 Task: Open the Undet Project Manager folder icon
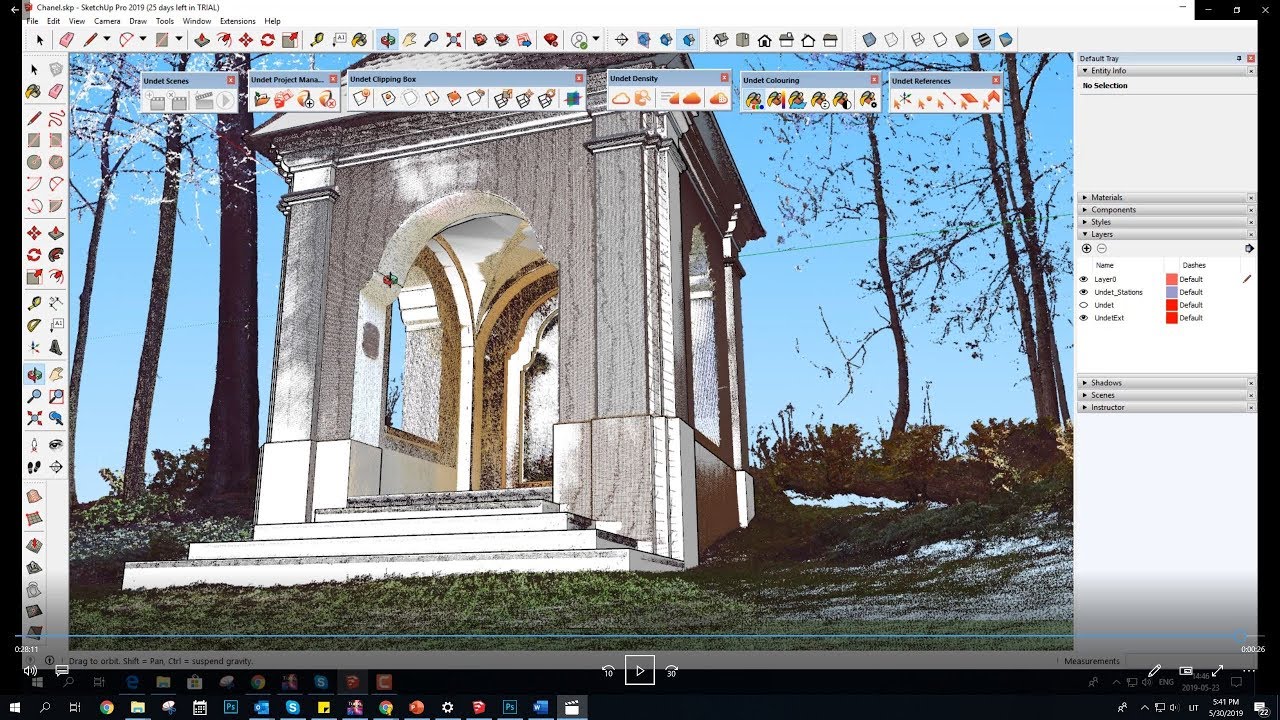coord(262,99)
